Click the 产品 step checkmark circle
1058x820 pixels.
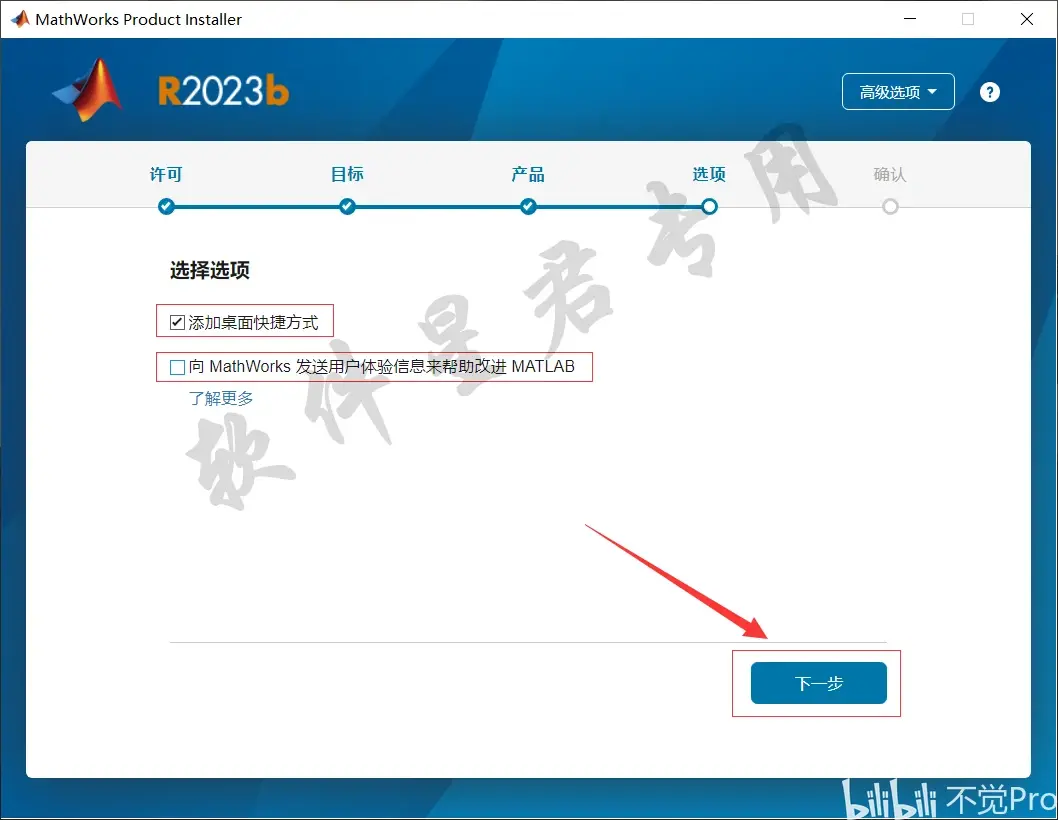528,207
